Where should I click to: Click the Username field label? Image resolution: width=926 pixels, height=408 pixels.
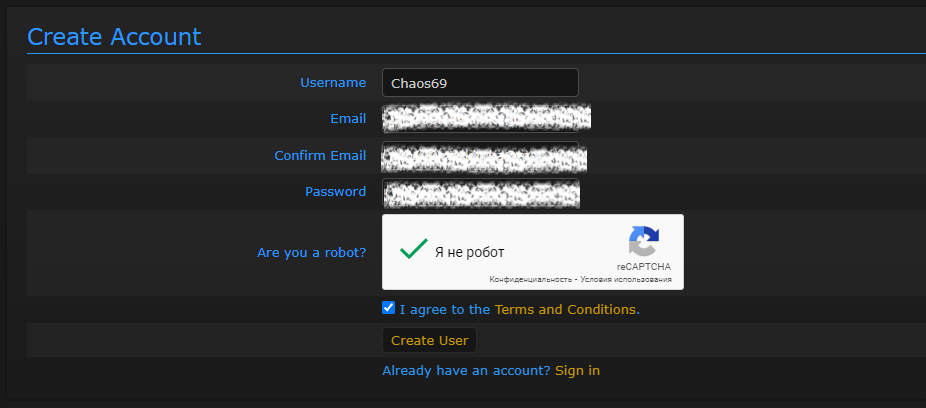point(333,82)
